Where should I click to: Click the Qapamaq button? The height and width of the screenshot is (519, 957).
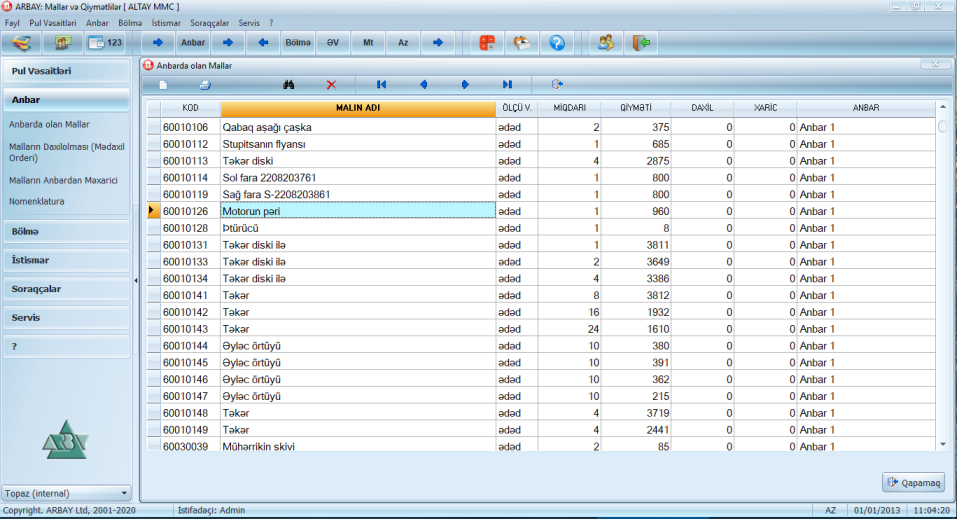913,482
